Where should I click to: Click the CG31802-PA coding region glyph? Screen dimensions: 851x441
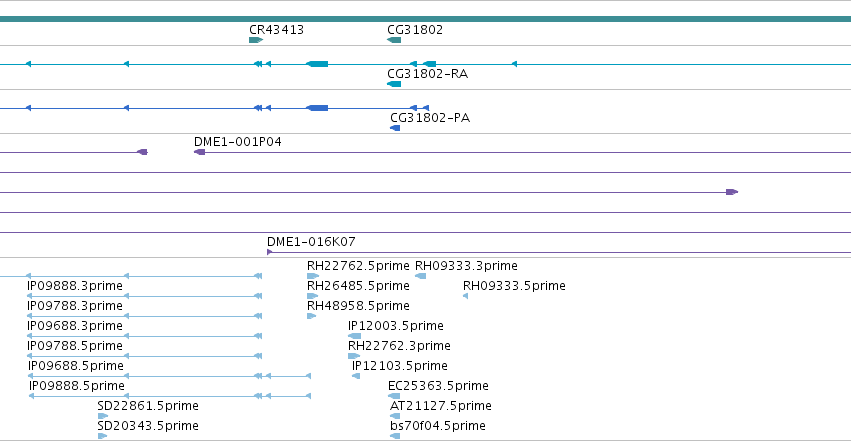(x=395, y=128)
